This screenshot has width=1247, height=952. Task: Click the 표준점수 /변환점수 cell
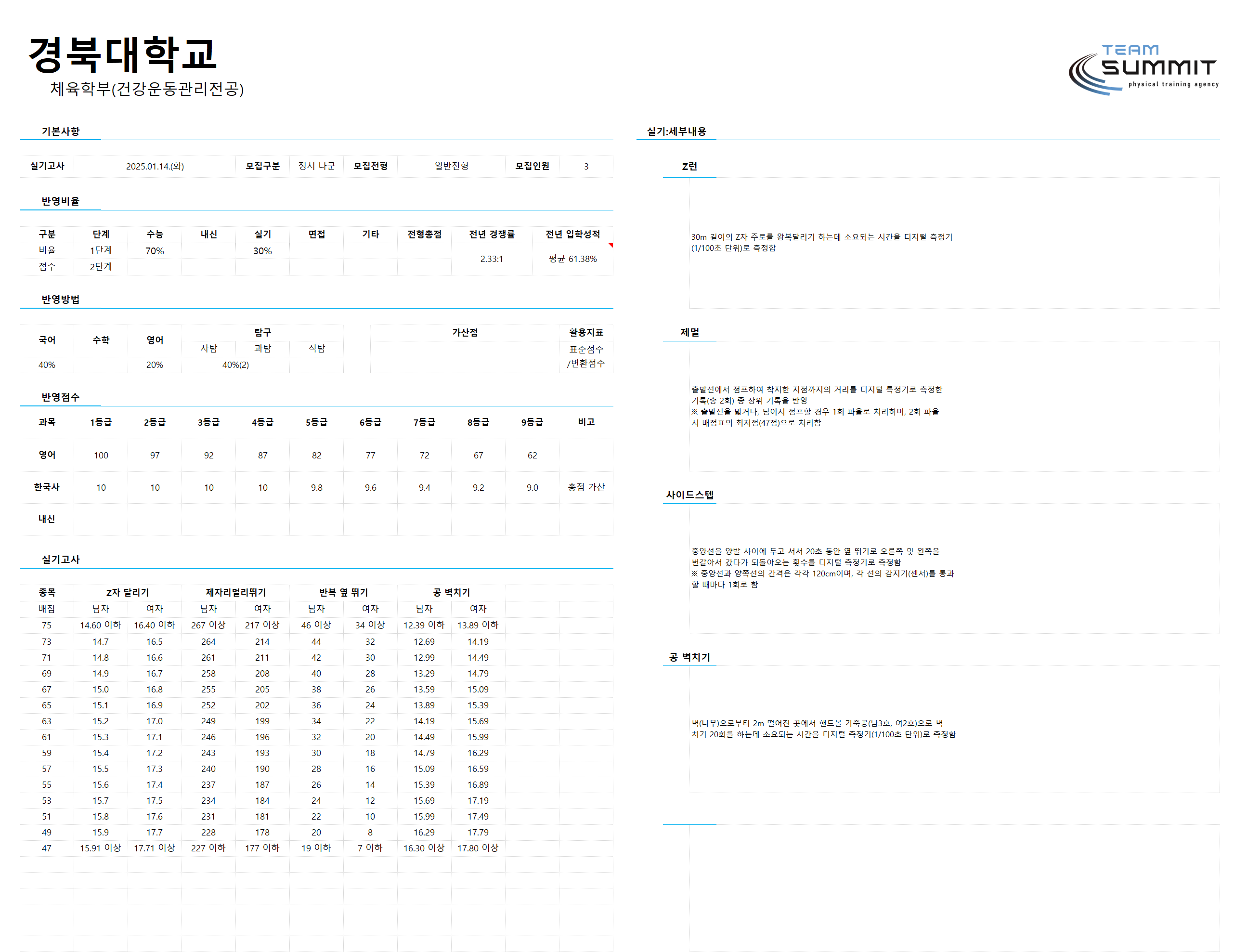586,356
